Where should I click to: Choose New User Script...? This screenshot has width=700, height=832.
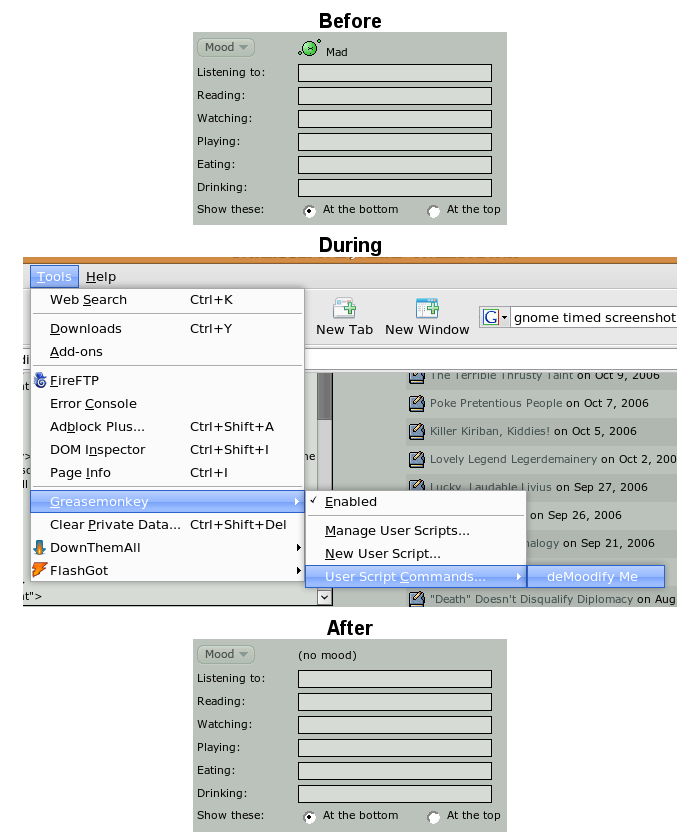[416, 553]
